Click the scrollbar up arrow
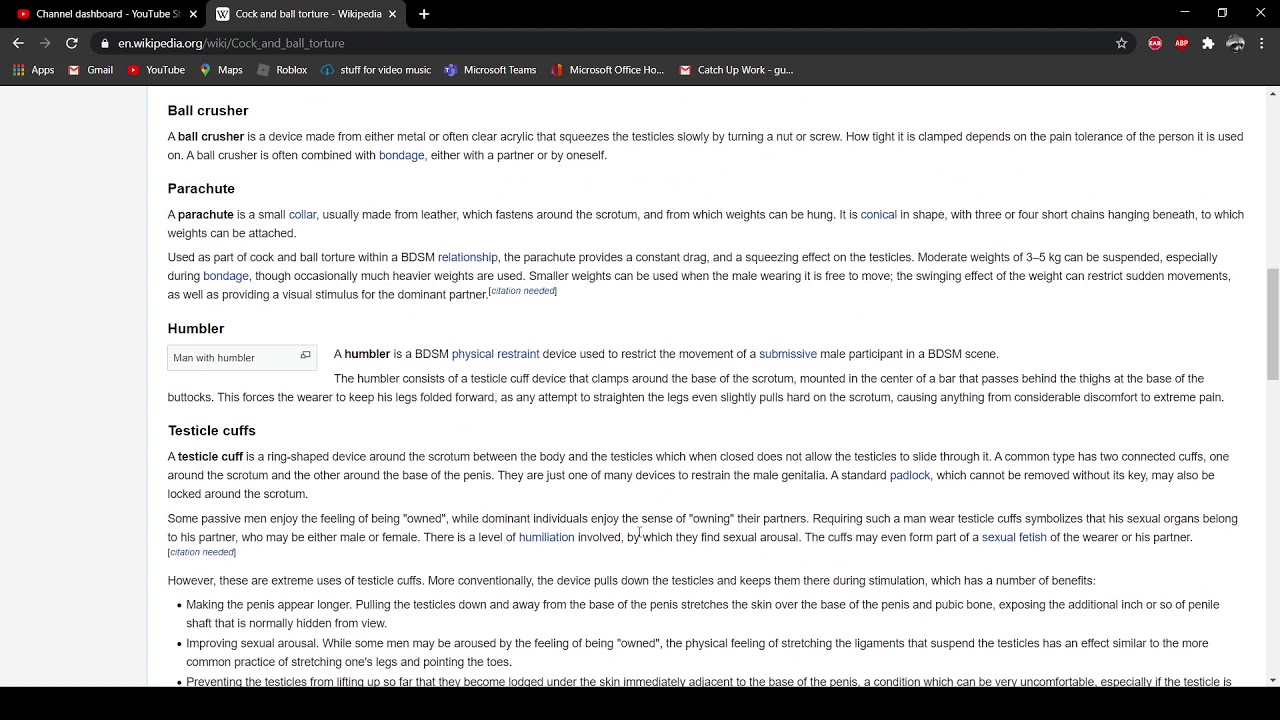This screenshot has height=720, width=1280. [1272, 93]
